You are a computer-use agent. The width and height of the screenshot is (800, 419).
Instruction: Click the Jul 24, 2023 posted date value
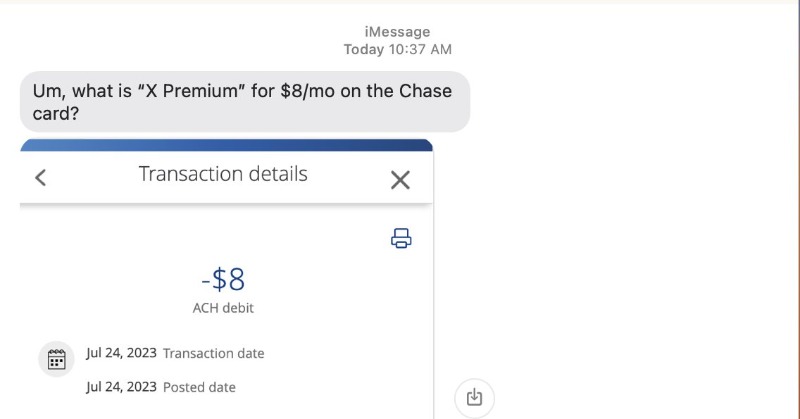coord(121,386)
